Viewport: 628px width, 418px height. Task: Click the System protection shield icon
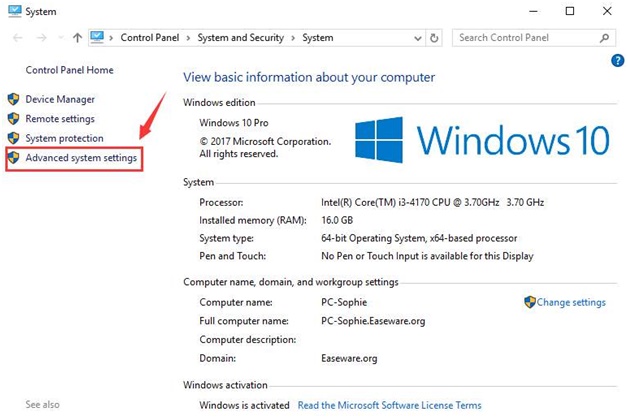coord(13,138)
